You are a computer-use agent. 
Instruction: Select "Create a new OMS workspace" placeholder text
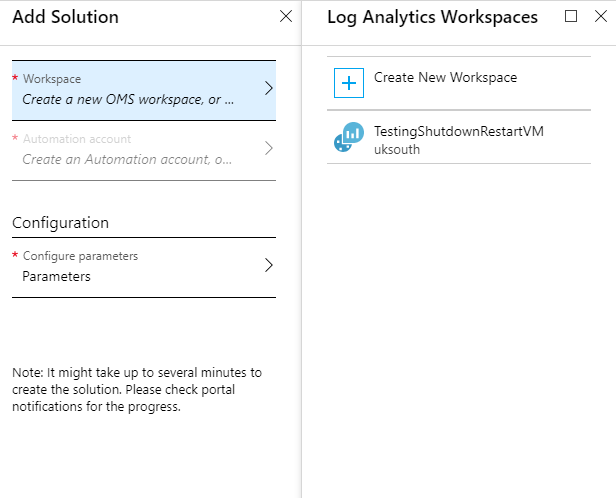coord(128,100)
